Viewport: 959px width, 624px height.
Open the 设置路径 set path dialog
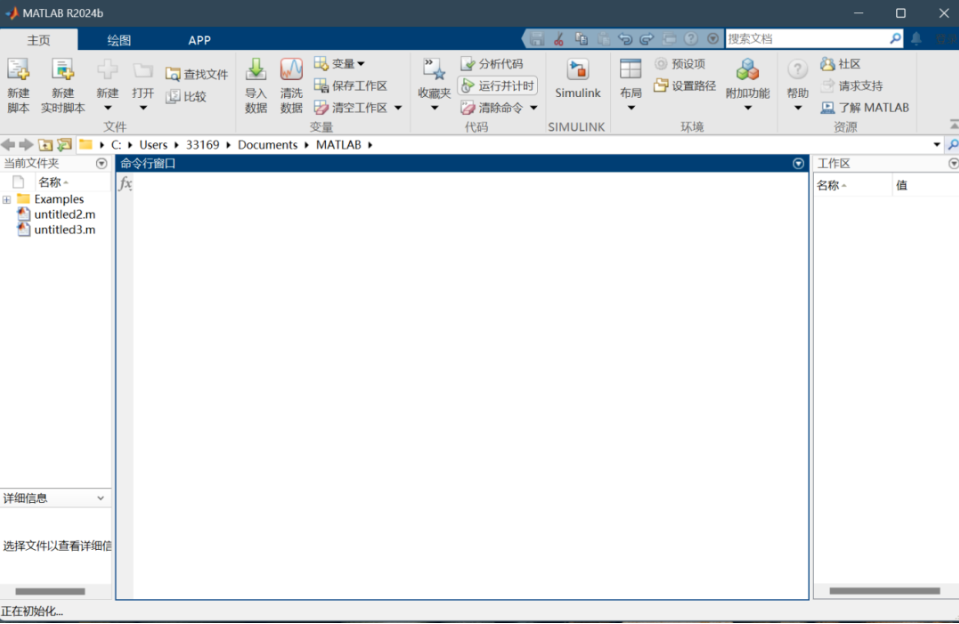684,86
